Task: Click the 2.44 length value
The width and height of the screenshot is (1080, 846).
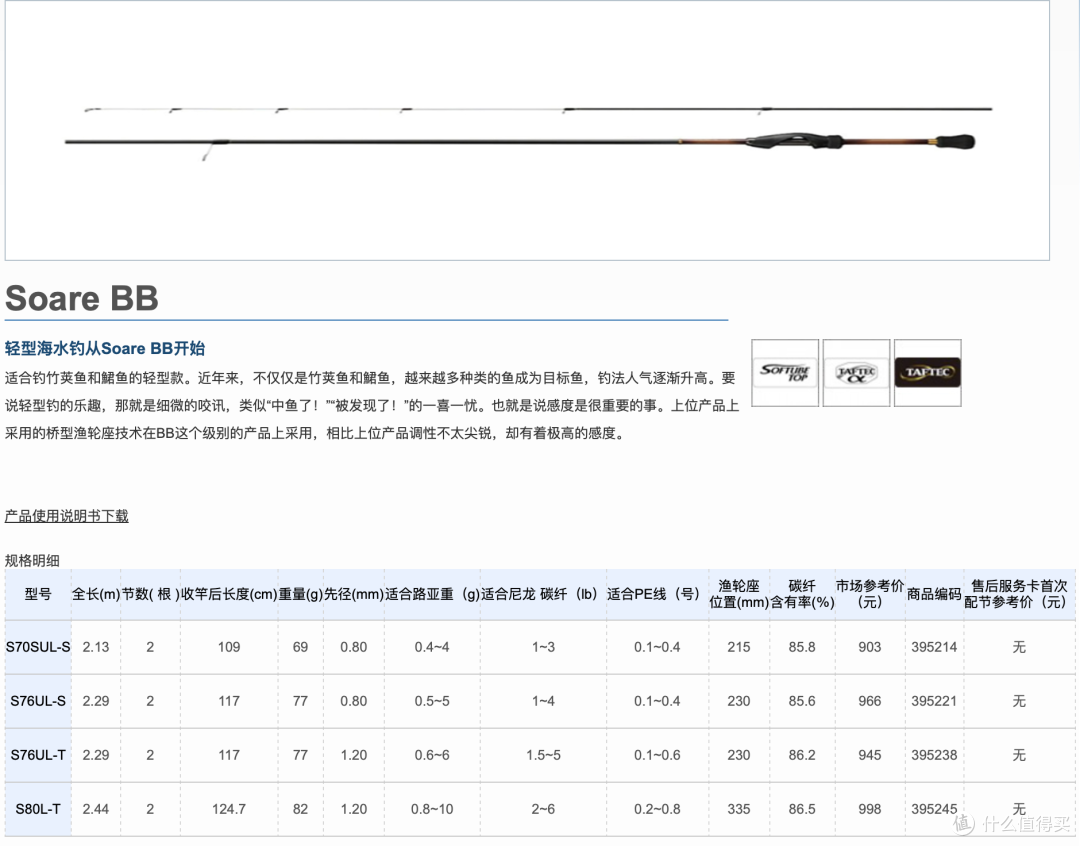Action: tap(96, 809)
